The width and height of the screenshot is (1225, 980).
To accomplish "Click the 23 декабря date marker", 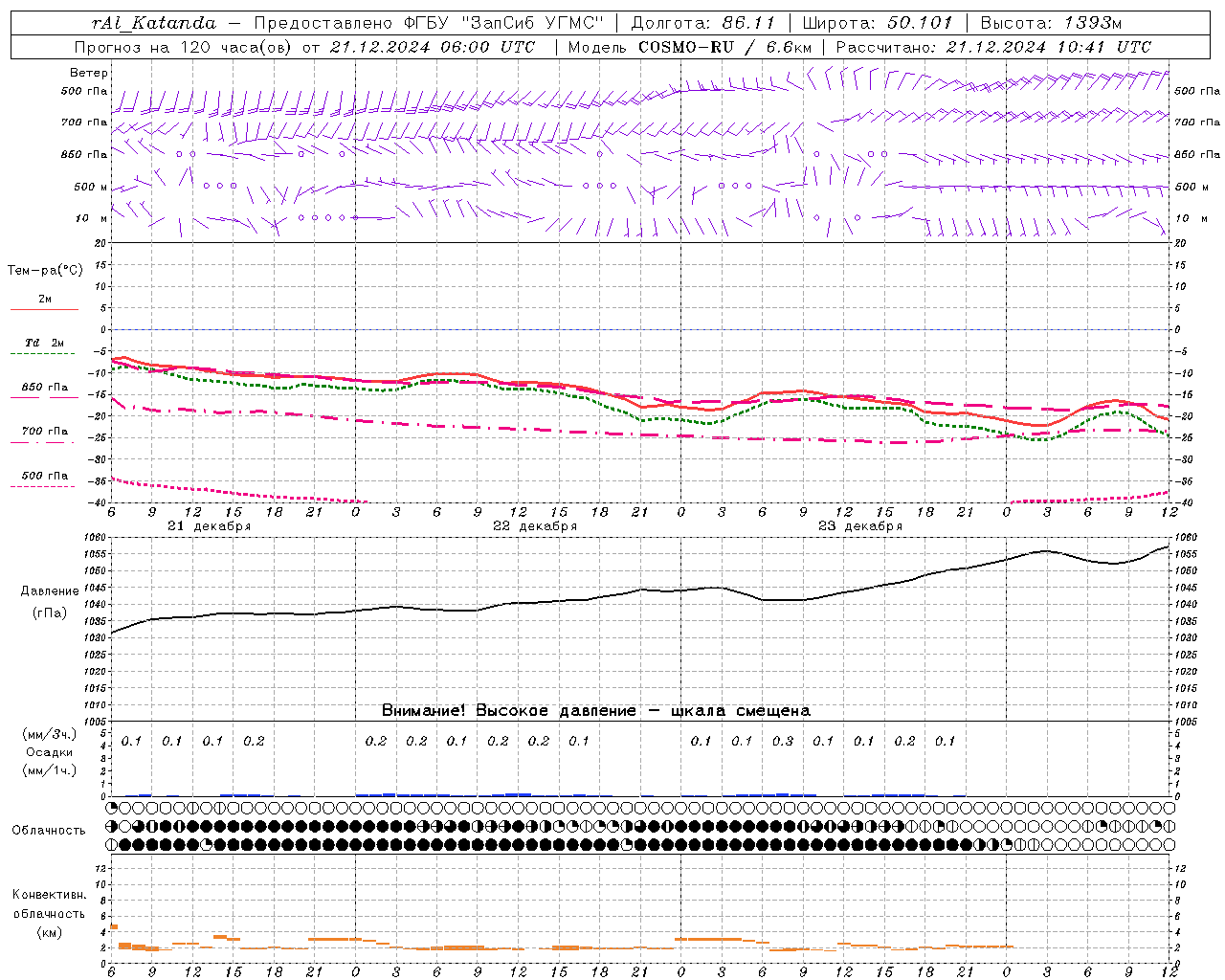I will click(x=860, y=526).
